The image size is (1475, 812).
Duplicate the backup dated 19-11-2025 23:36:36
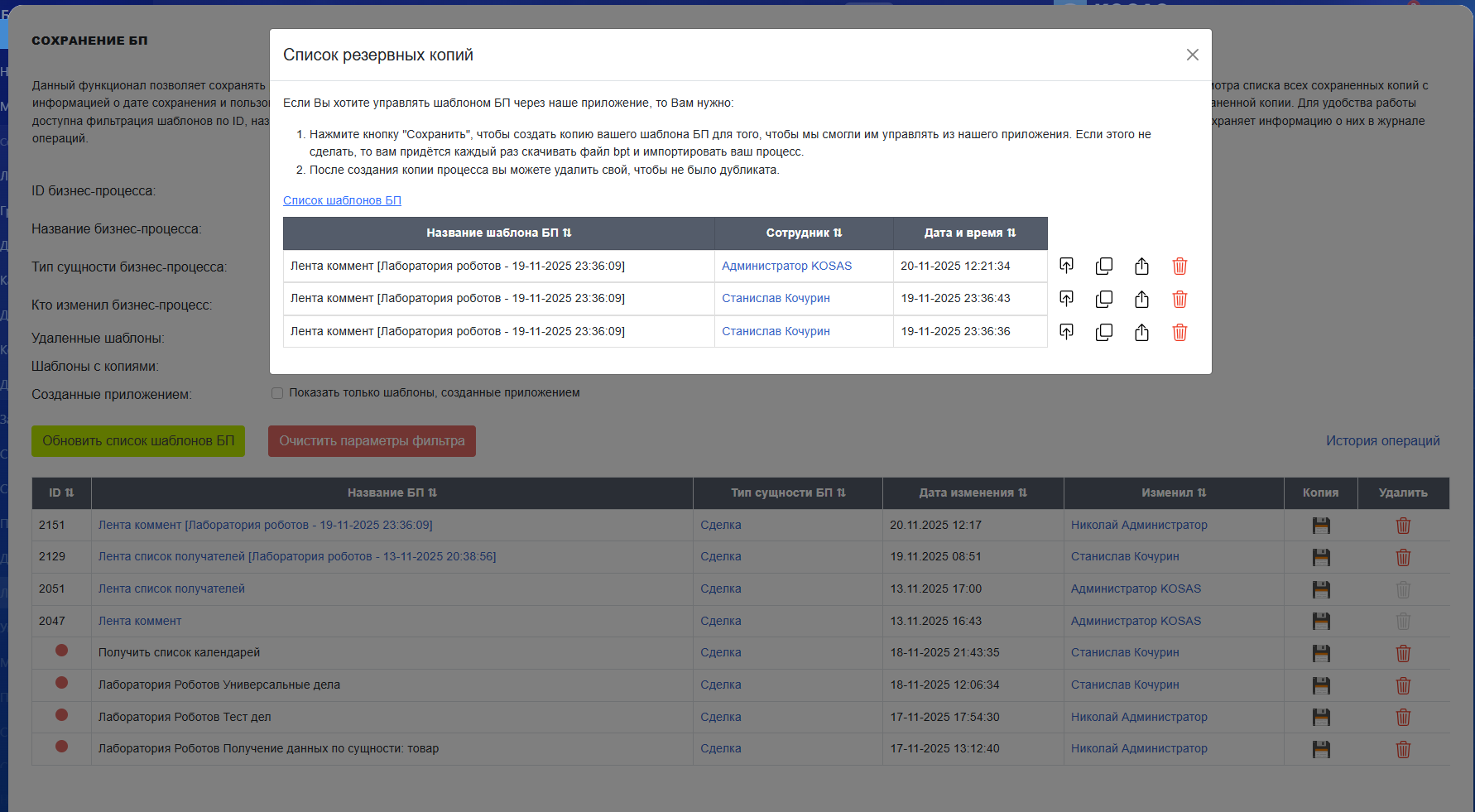pyautogui.click(x=1104, y=332)
